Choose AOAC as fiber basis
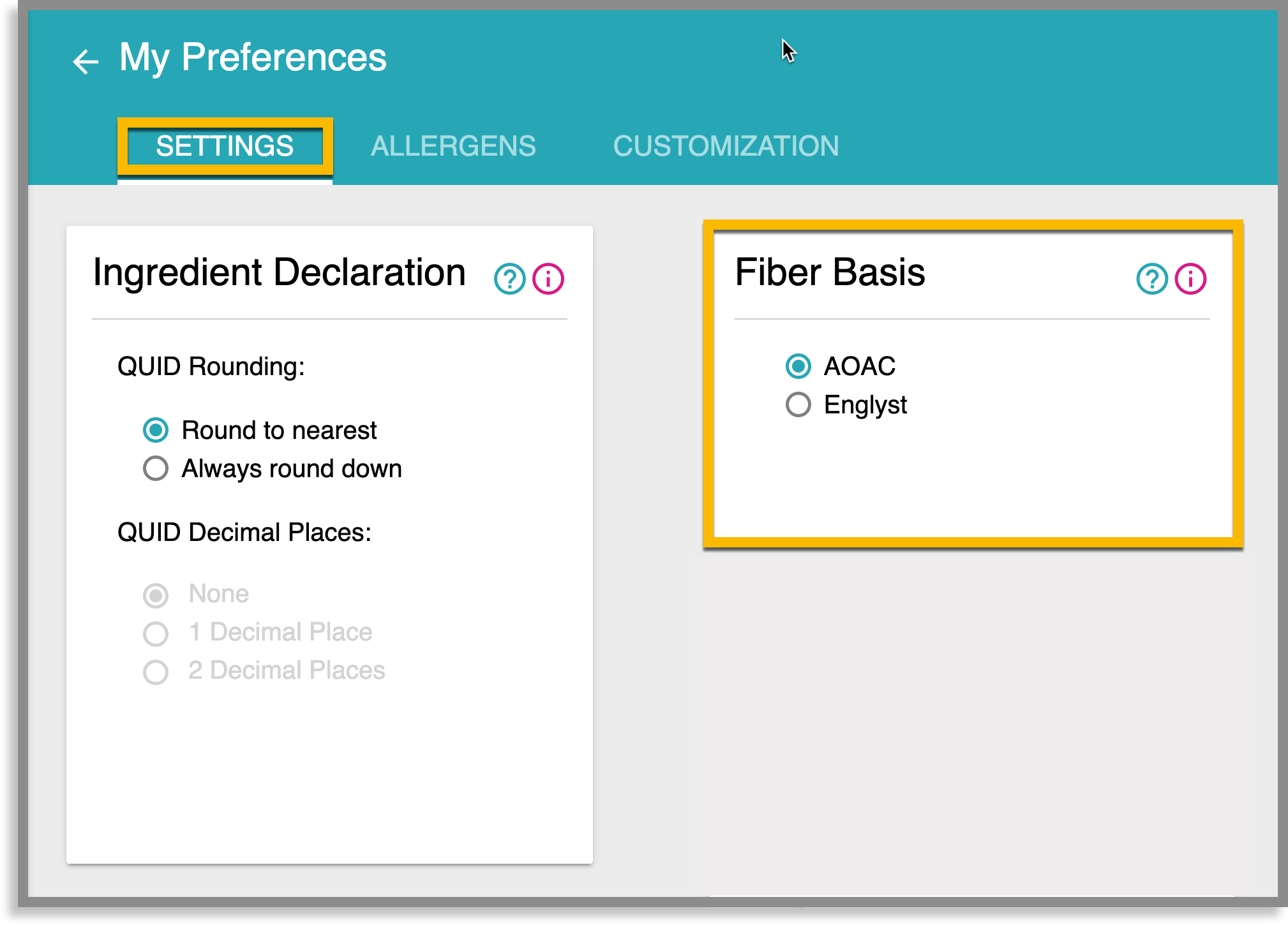1288x925 pixels. (841, 366)
